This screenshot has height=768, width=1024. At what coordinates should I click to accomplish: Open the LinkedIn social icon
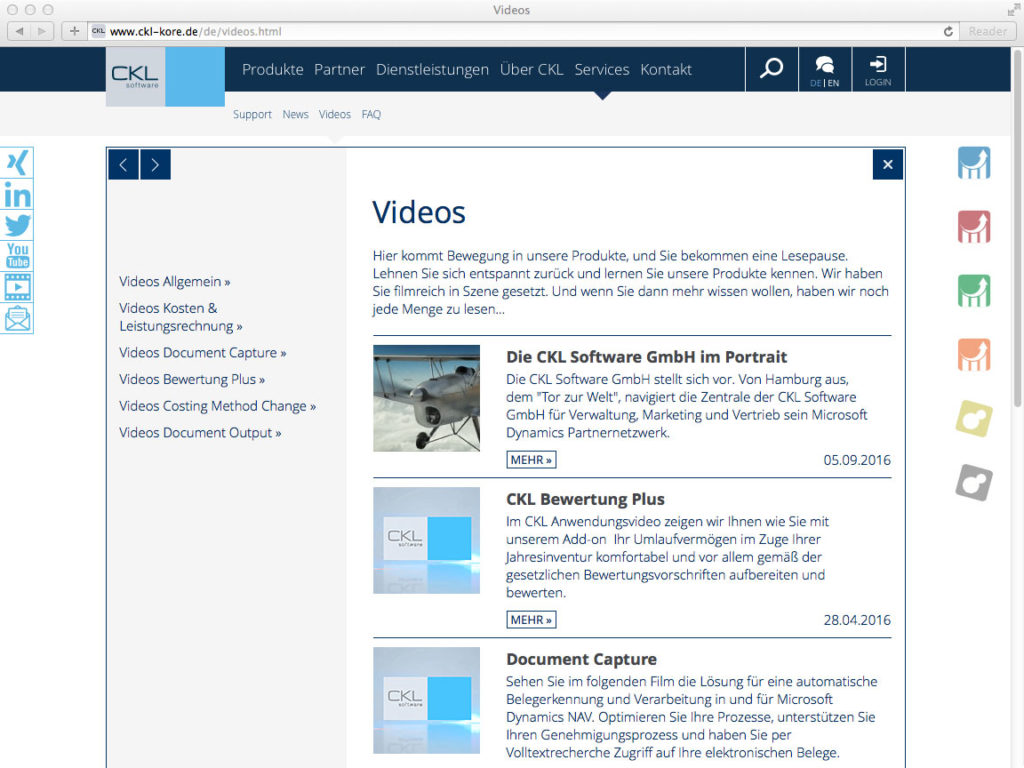[x=17, y=195]
